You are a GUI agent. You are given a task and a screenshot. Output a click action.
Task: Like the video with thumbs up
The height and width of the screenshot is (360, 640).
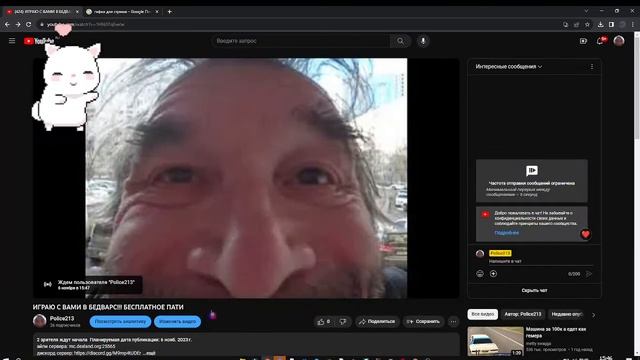coord(324,322)
